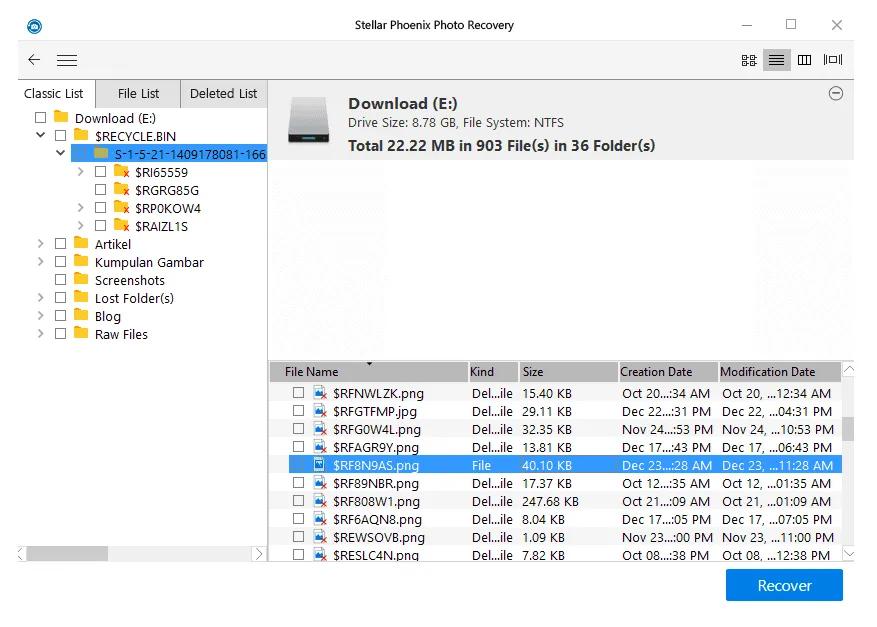
Task: Click the back arrow button
Action: coord(34,60)
